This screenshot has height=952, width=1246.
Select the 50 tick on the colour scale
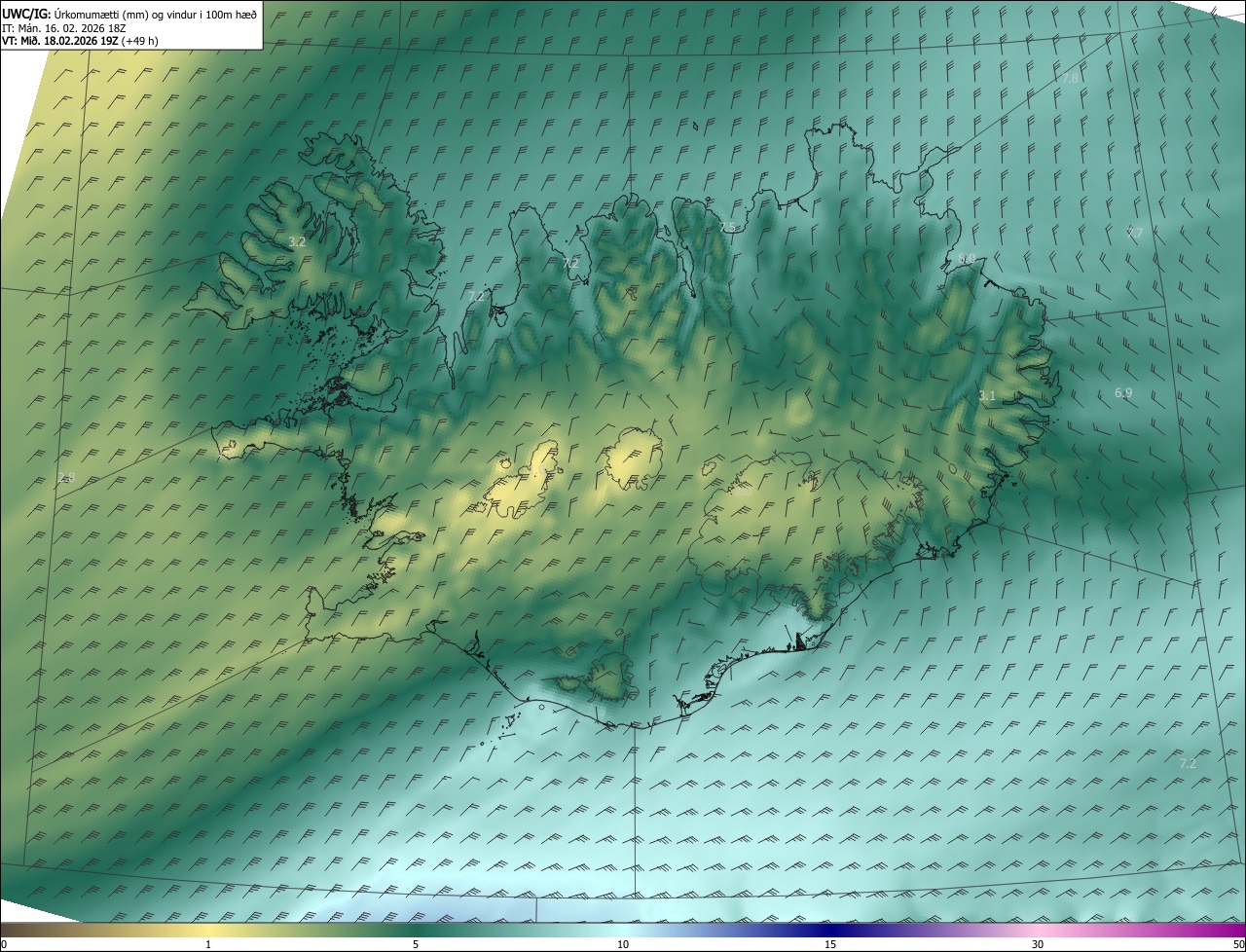tap(1238, 944)
